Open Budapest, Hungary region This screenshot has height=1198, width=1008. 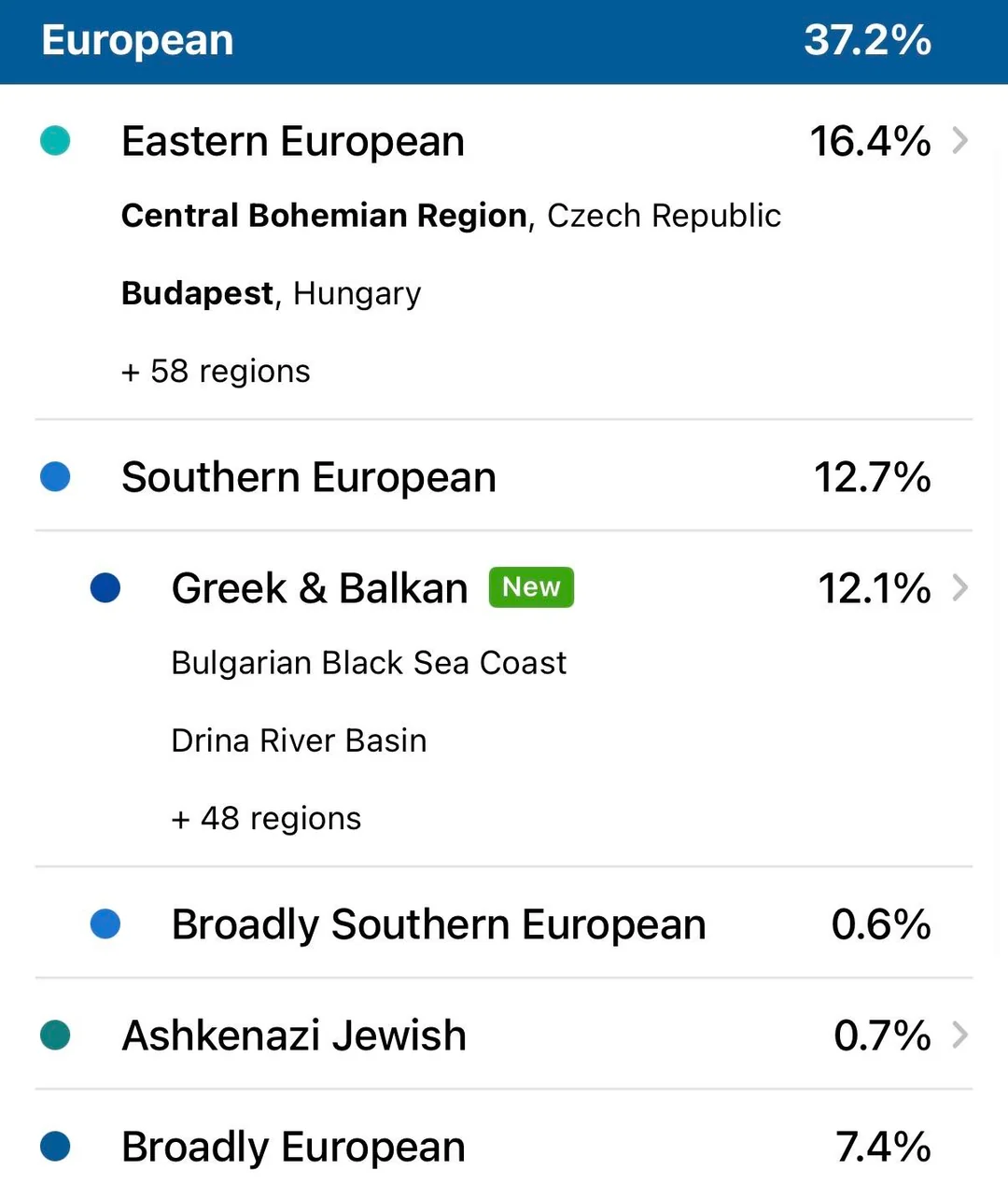271,293
